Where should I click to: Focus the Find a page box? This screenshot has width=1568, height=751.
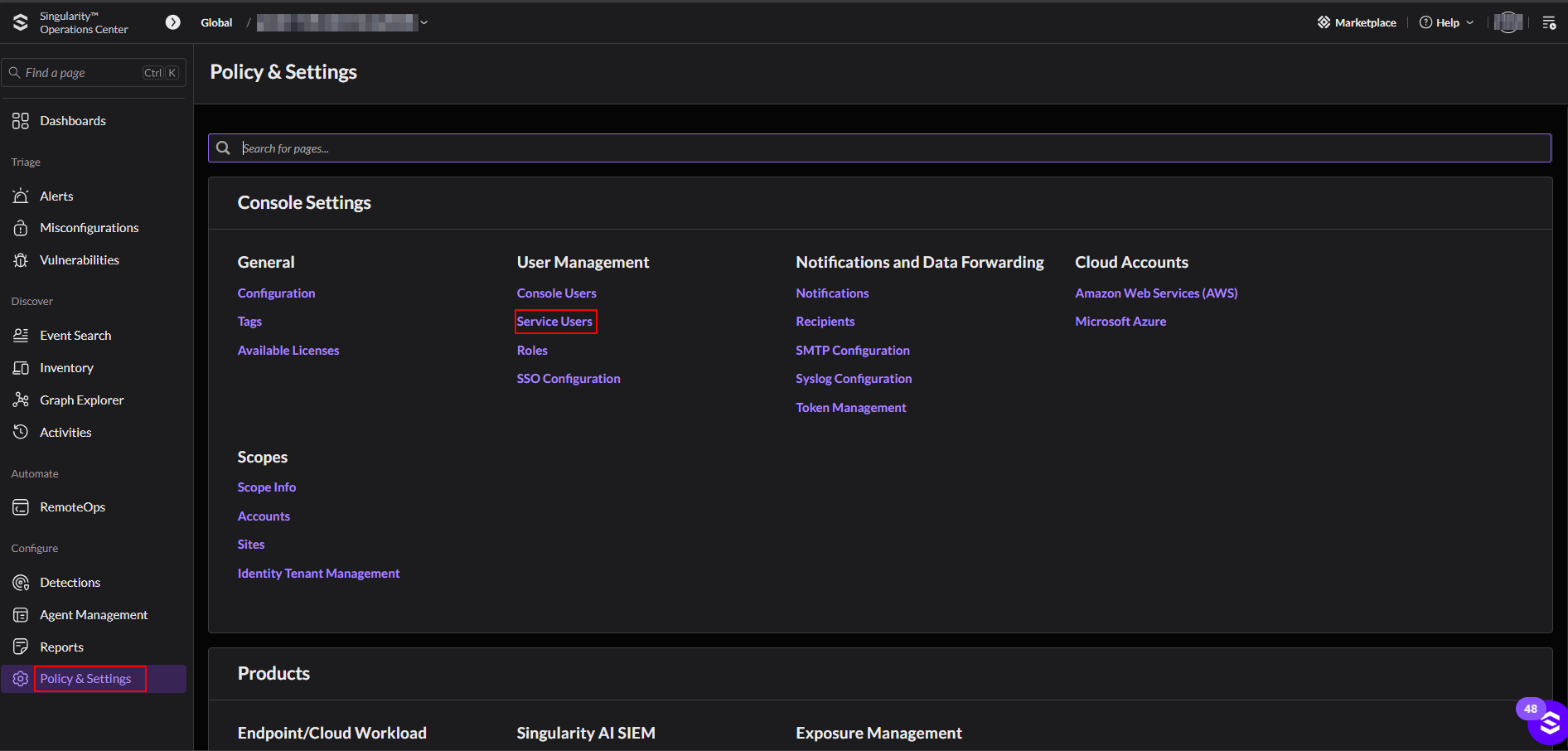83,73
